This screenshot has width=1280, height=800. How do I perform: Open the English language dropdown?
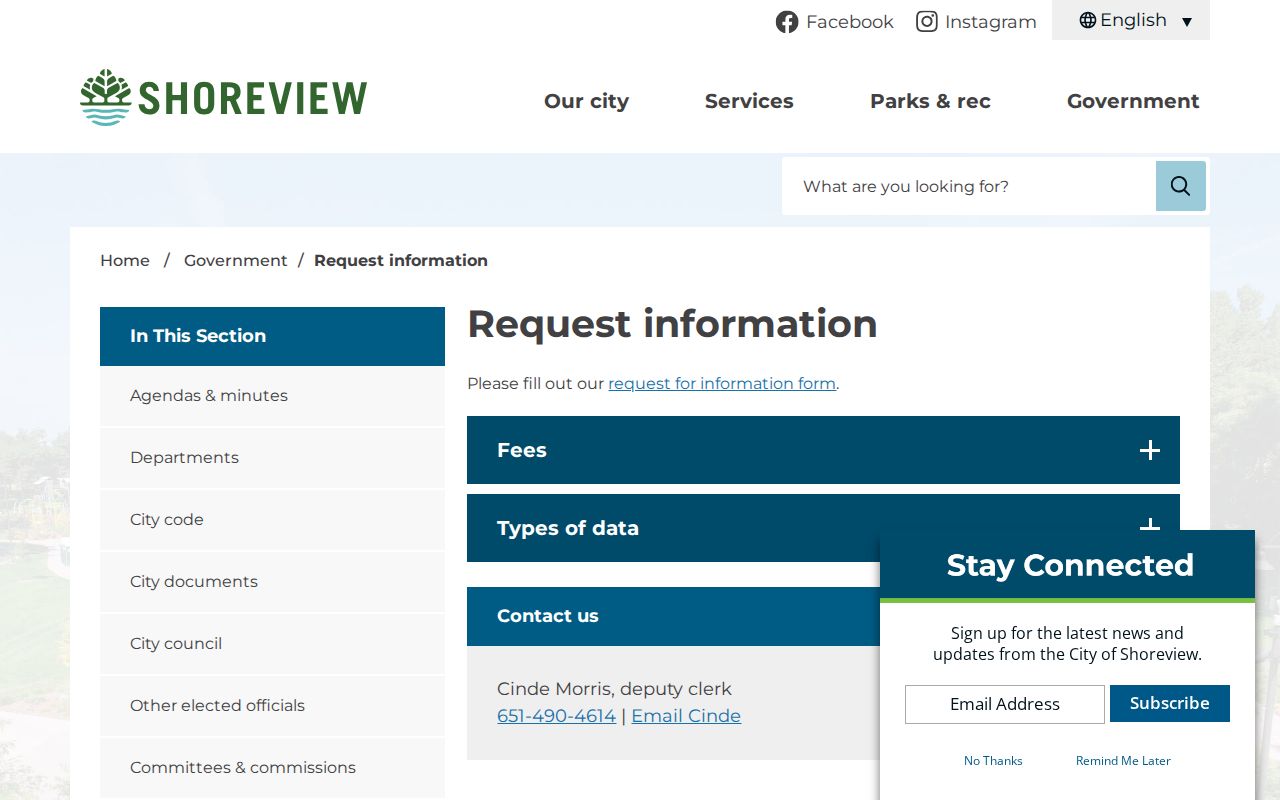pyautogui.click(x=1131, y=20)
